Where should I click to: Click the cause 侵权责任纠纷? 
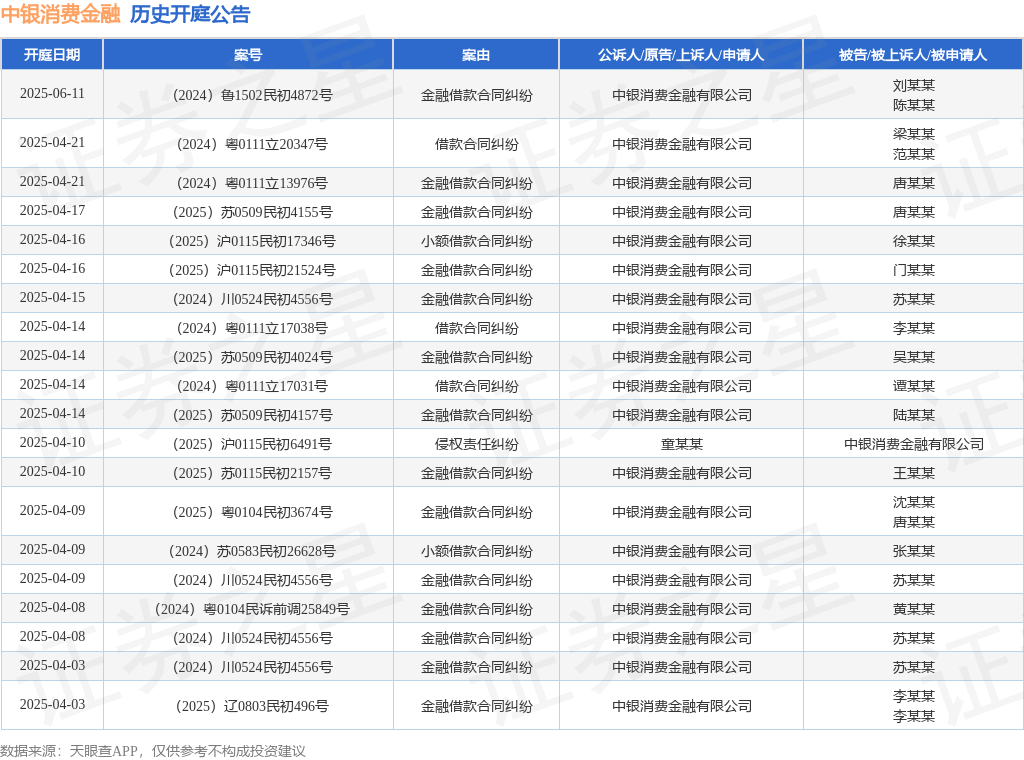pyautogui.click(x=476, y=445)
